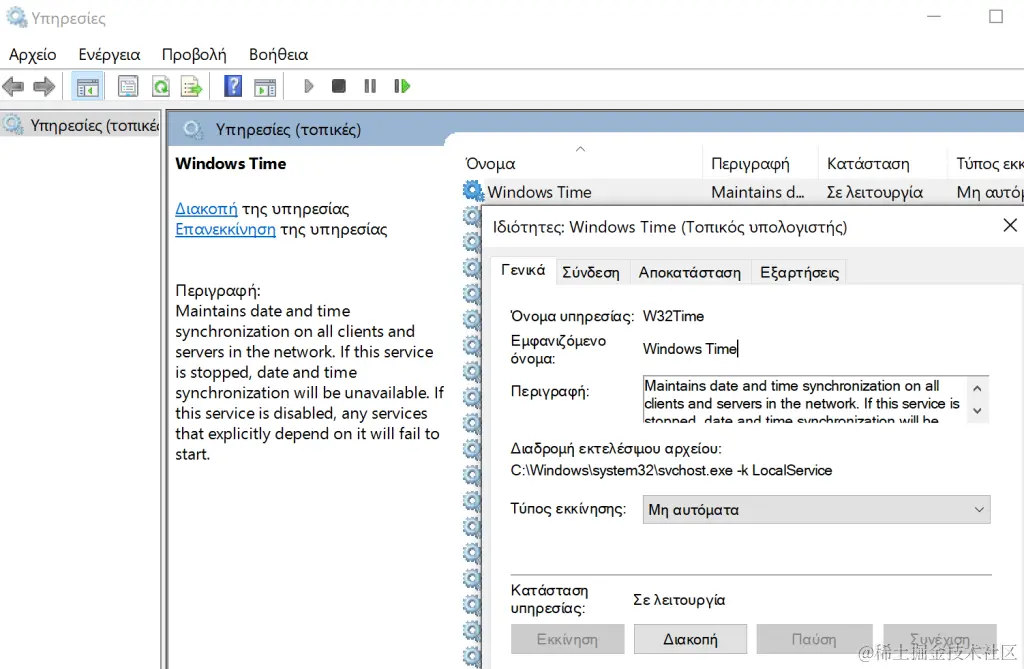Select the Υπηρεσίες (τοπικές) node in the left tree
The height and width of the screenshot is (669, 1024).
(80, 125)
